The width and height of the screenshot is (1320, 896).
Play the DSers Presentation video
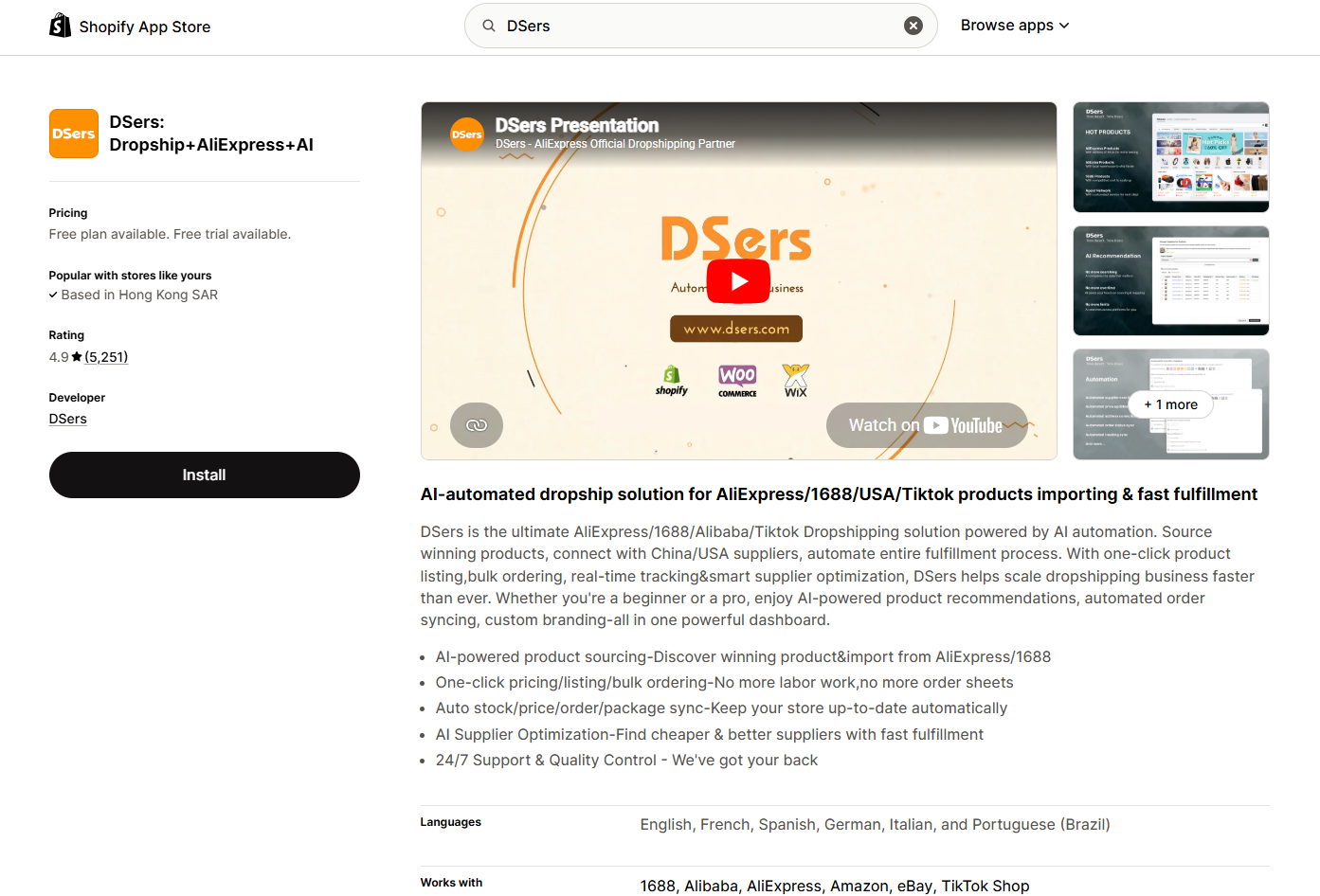pos(738,281)
